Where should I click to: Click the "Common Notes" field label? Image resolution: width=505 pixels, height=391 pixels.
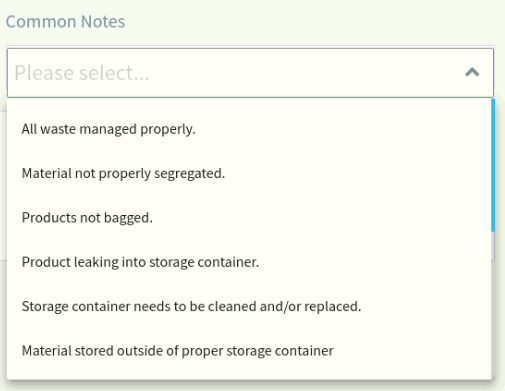[x=65, y=22]
